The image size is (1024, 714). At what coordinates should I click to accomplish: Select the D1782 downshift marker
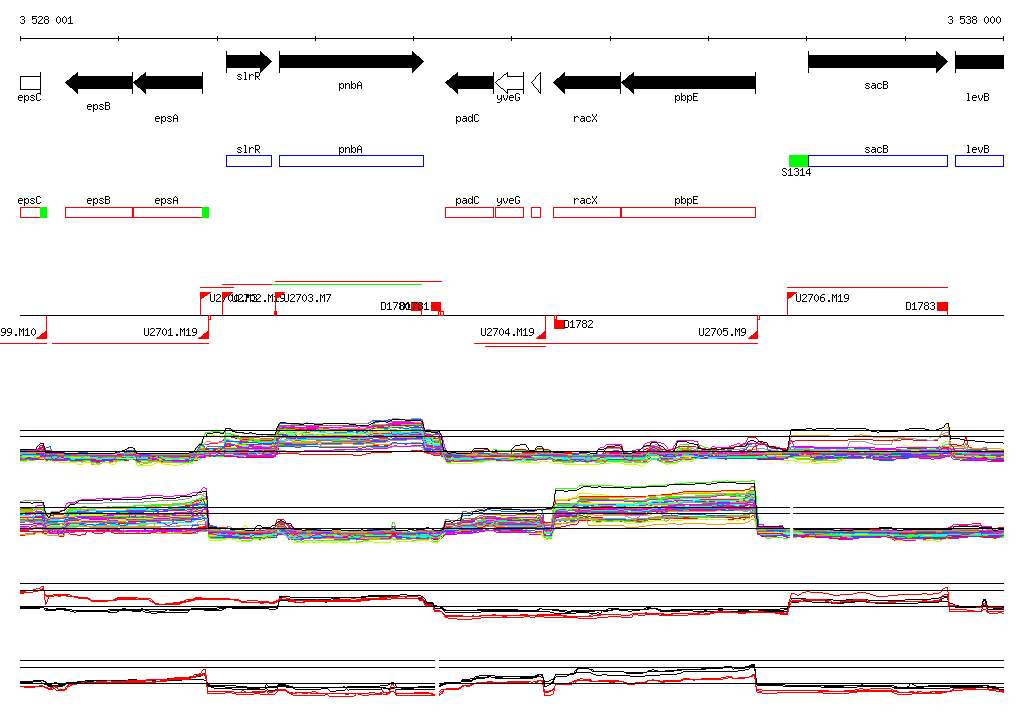559,324
